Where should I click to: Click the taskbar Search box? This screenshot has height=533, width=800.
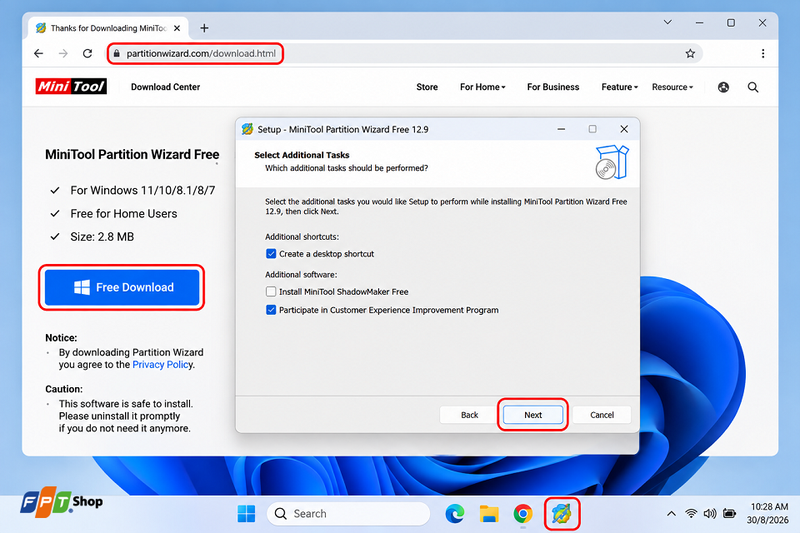coord(348,514)
